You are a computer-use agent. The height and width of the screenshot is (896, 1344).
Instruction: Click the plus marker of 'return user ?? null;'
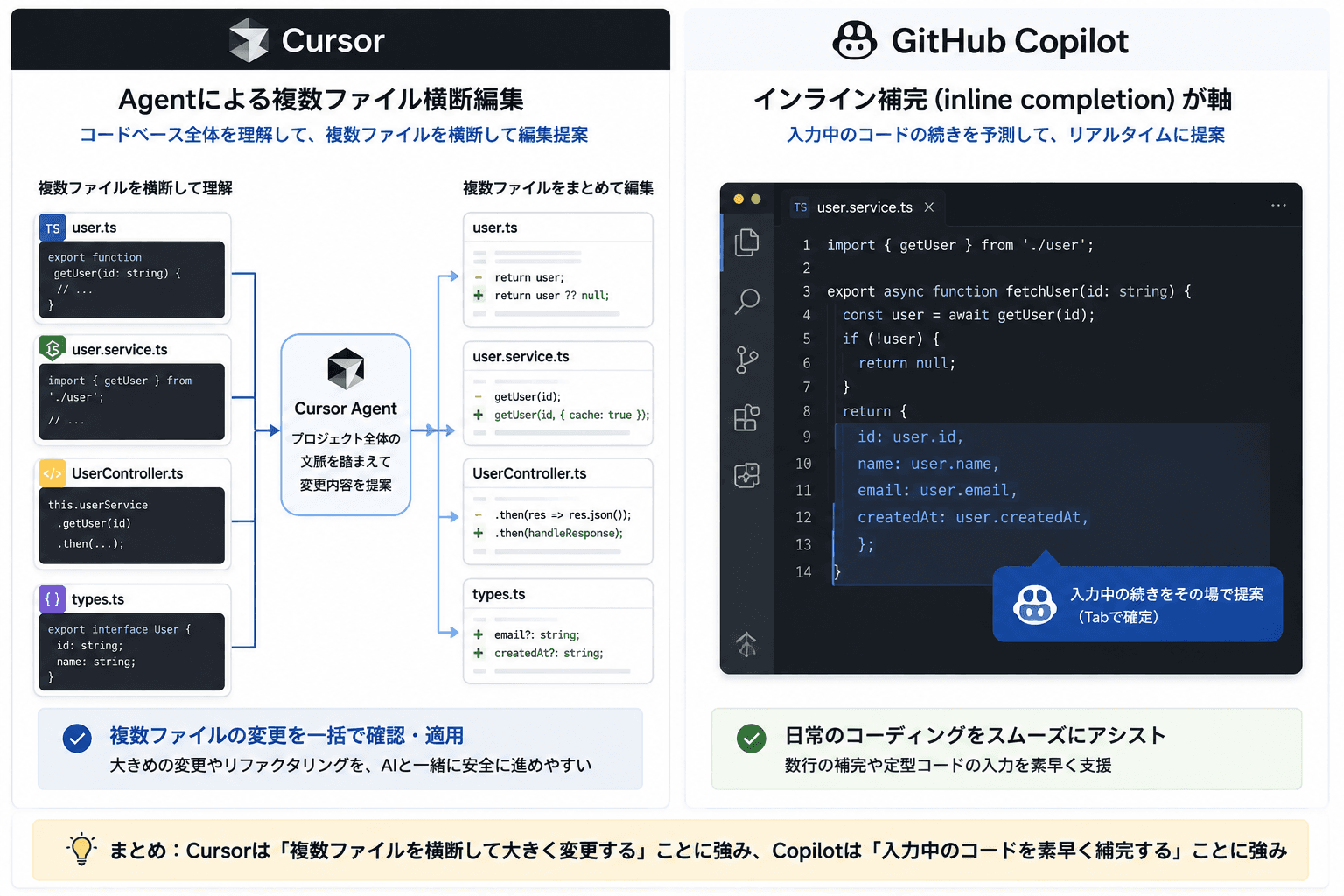pos(479,296)
